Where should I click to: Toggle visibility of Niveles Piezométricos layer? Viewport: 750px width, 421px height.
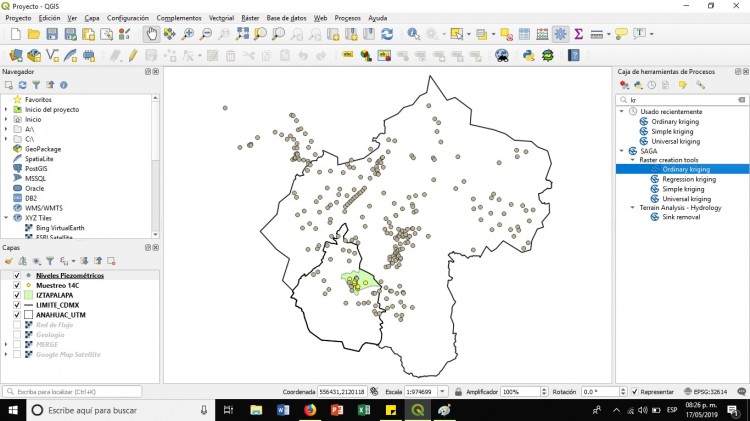point(17,276)
